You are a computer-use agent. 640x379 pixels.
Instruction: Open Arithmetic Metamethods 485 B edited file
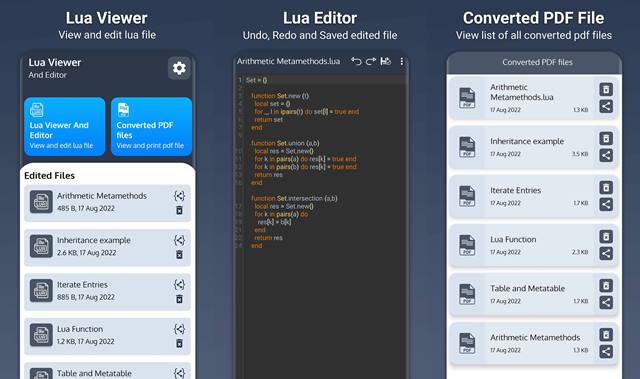pyautogui.click(x=107, y=203)
